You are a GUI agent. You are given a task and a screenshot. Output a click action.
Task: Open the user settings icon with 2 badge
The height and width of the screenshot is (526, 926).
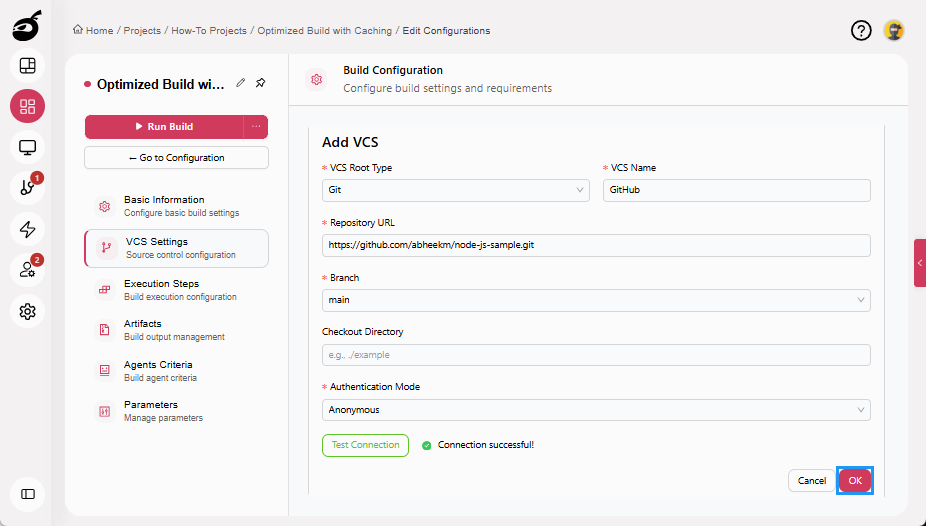click(x=28, y=270)
